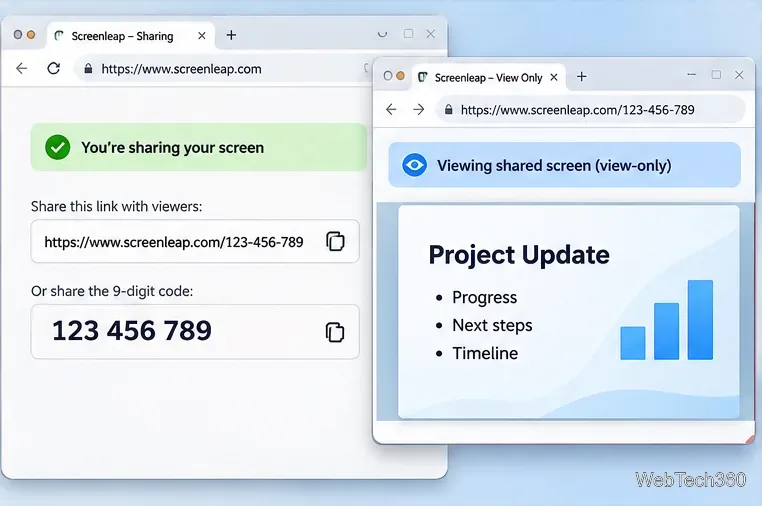Focus the View Only window address bar
The image size is (762, 506).
coord(590,110)
